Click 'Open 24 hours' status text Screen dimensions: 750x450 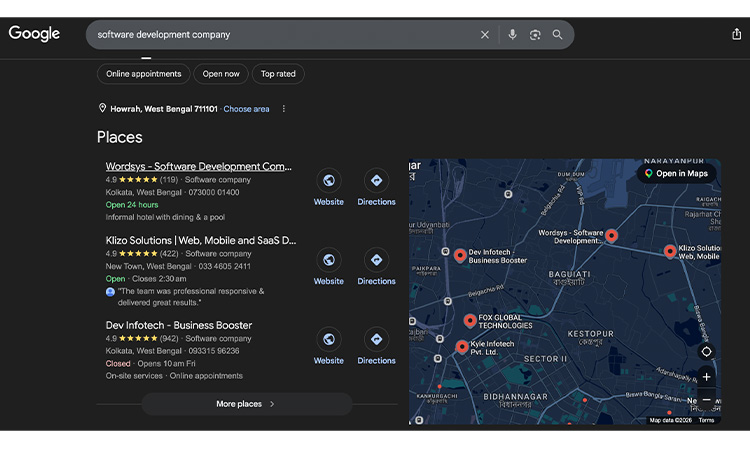132,205
